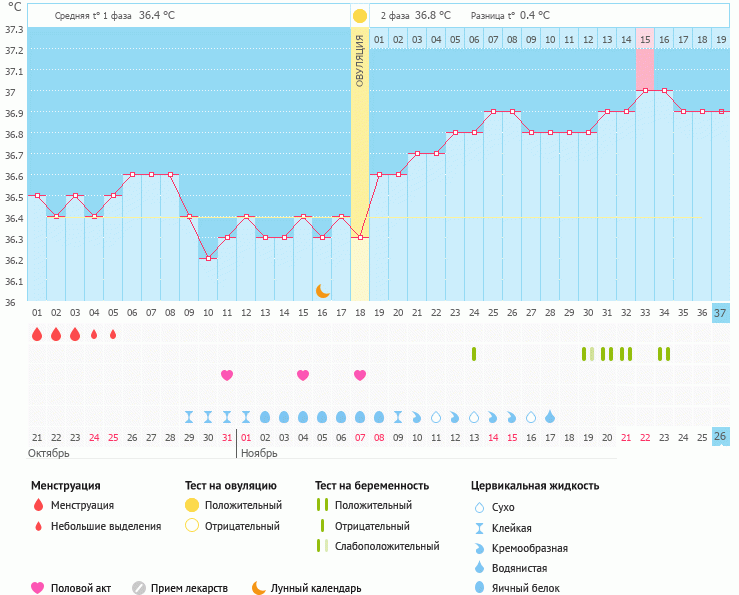Click the lunar calendar moon on day 16
This screenshot has height=595, width=739.
coord(322,290)
